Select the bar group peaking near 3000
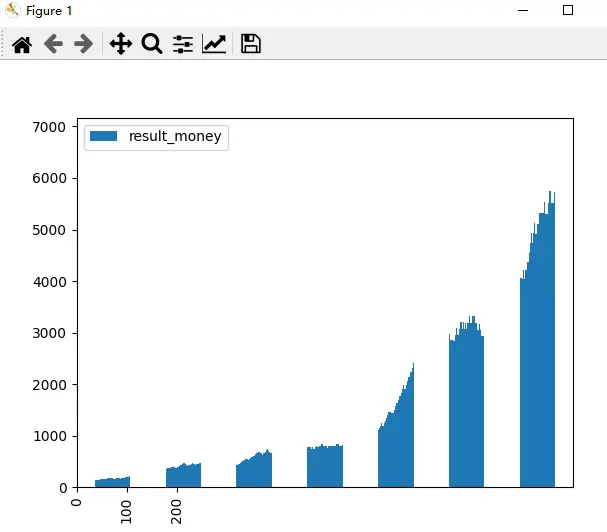607x532 pixels. [x=466, y=410]
